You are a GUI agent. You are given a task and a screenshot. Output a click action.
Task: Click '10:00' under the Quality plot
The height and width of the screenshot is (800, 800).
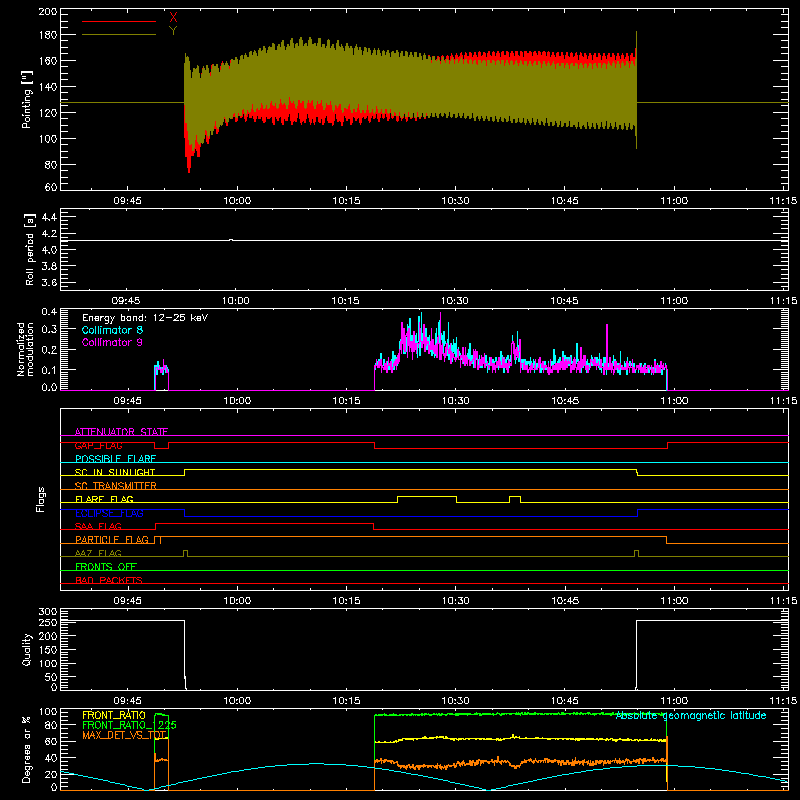[236, 701]
